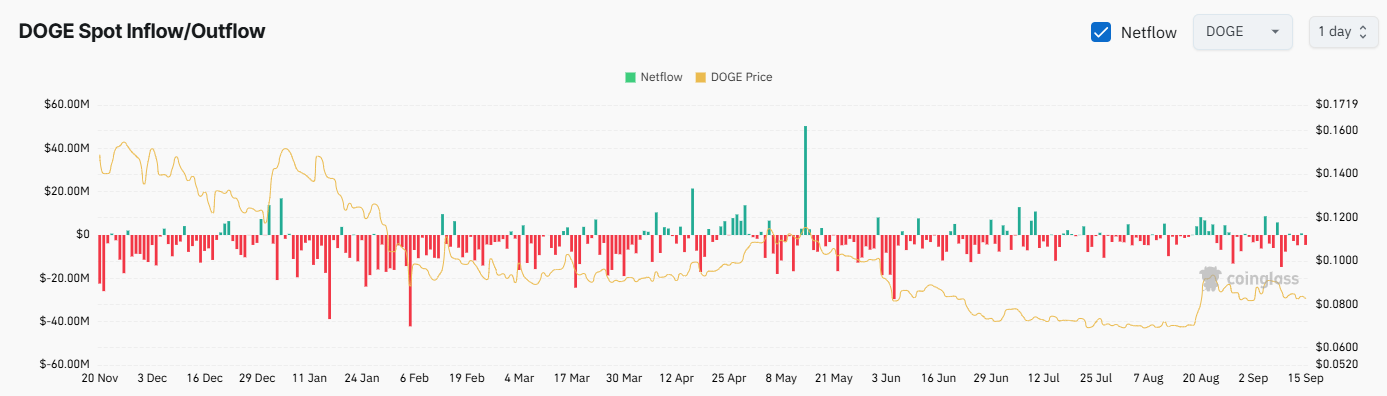
Task: Click the 15 Sep date label
Action: pyautogui.click(x=1306, y=379)
